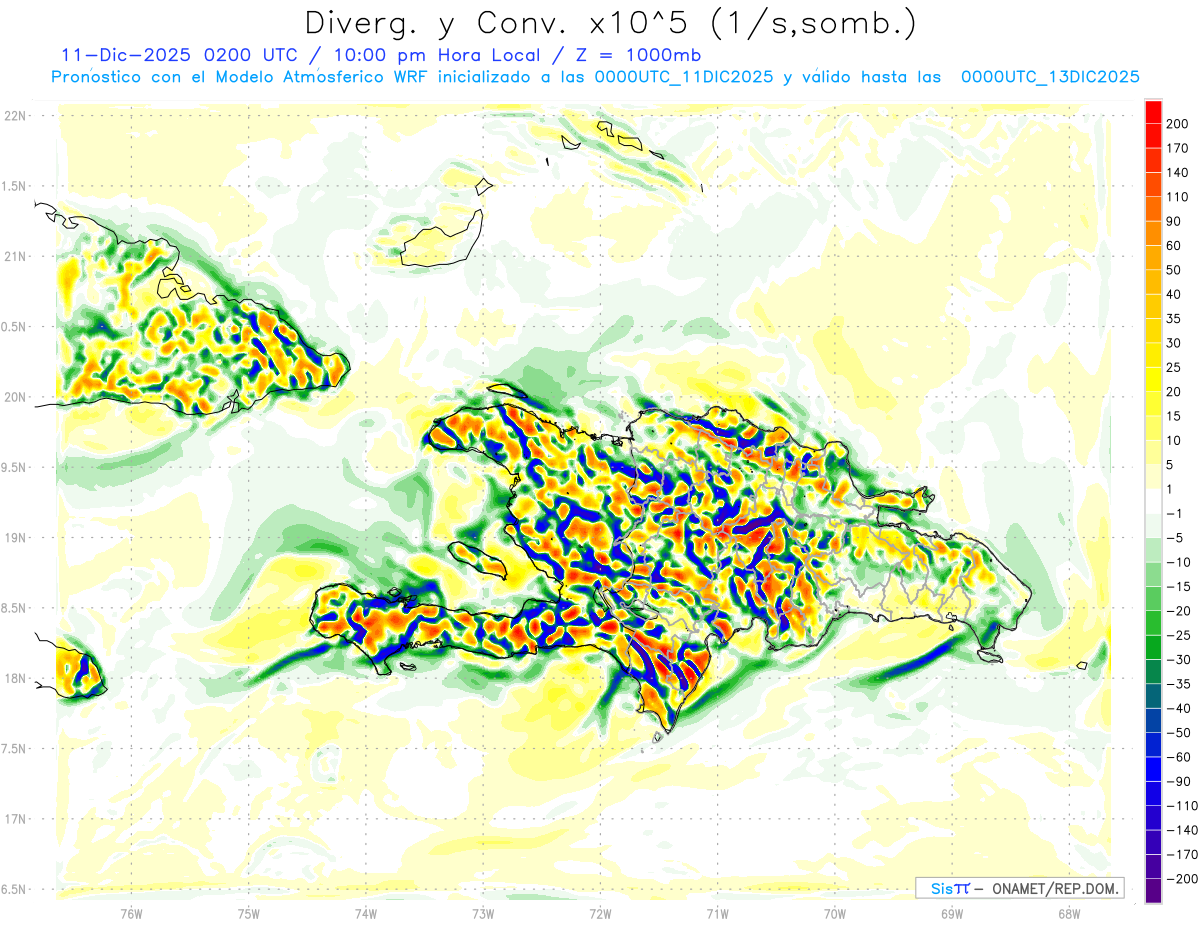Click the latitude label "7.5N"
This screenshot has width=1200, height=927.
(x=14, y=749)
